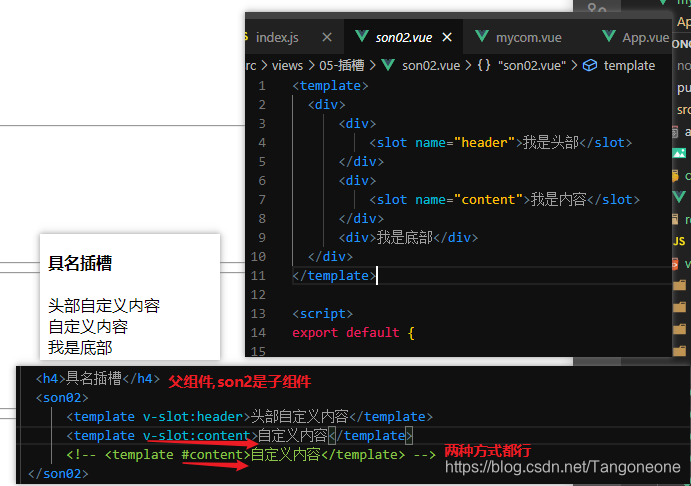Click '自定义内容' in preview output
Viewport: 691px width, 486px height.
coord(88,326)
